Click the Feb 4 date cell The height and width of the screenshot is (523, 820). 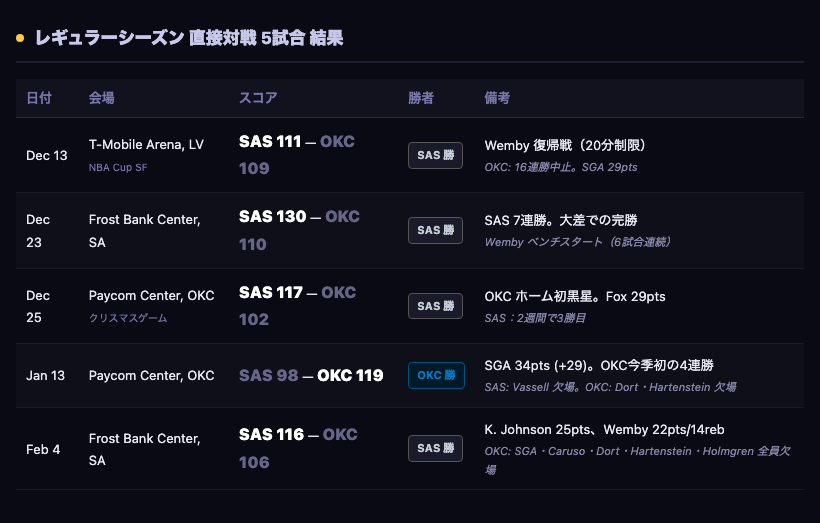43,449
